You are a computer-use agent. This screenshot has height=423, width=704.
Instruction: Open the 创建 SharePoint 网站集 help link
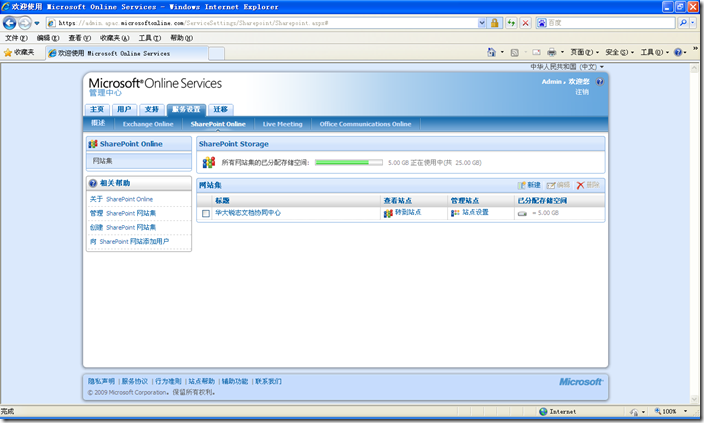[123, 227]
